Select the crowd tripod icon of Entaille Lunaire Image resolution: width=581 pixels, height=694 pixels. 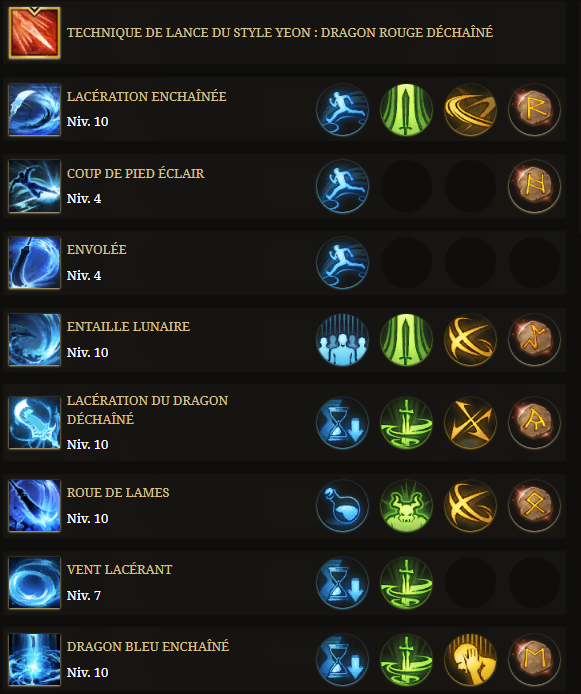342,340
